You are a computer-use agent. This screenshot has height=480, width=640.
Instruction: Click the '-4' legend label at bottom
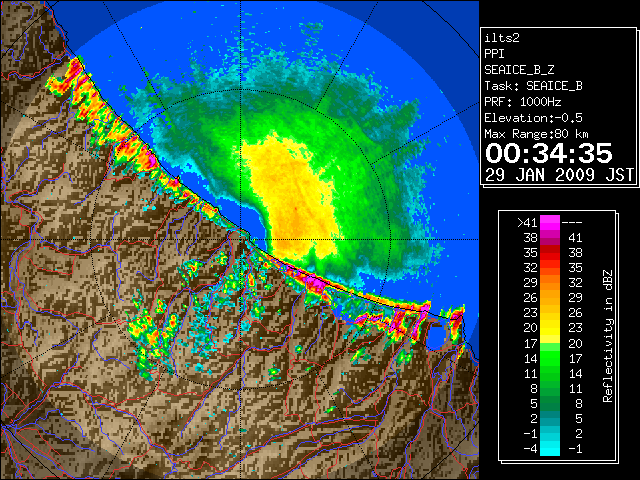pos(530,449)
